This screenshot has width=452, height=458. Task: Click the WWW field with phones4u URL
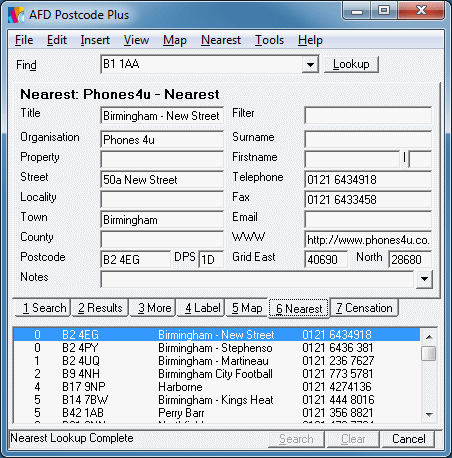(368, 240)
